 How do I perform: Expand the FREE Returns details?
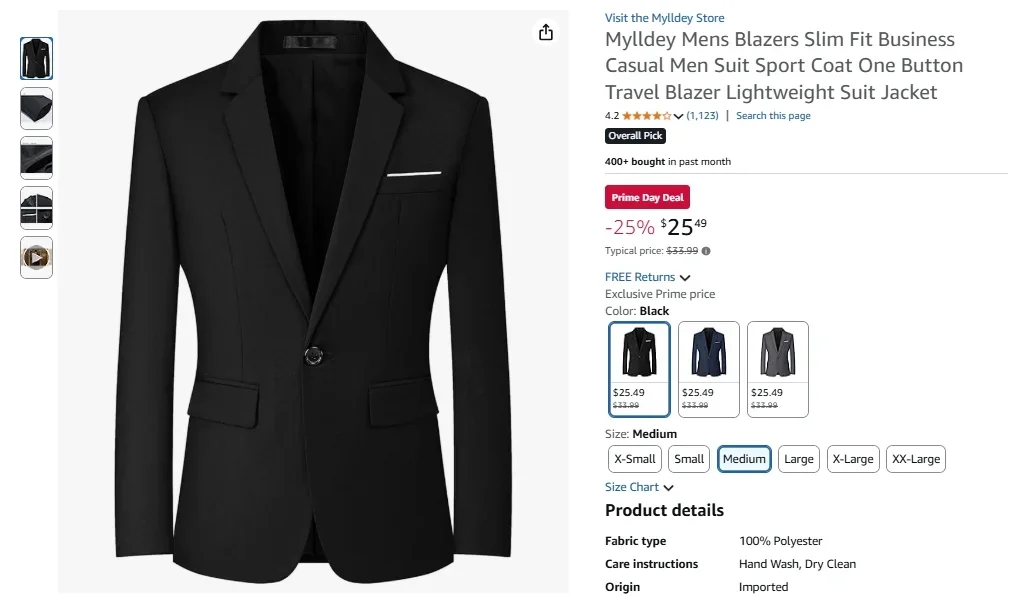click(640, 276)
